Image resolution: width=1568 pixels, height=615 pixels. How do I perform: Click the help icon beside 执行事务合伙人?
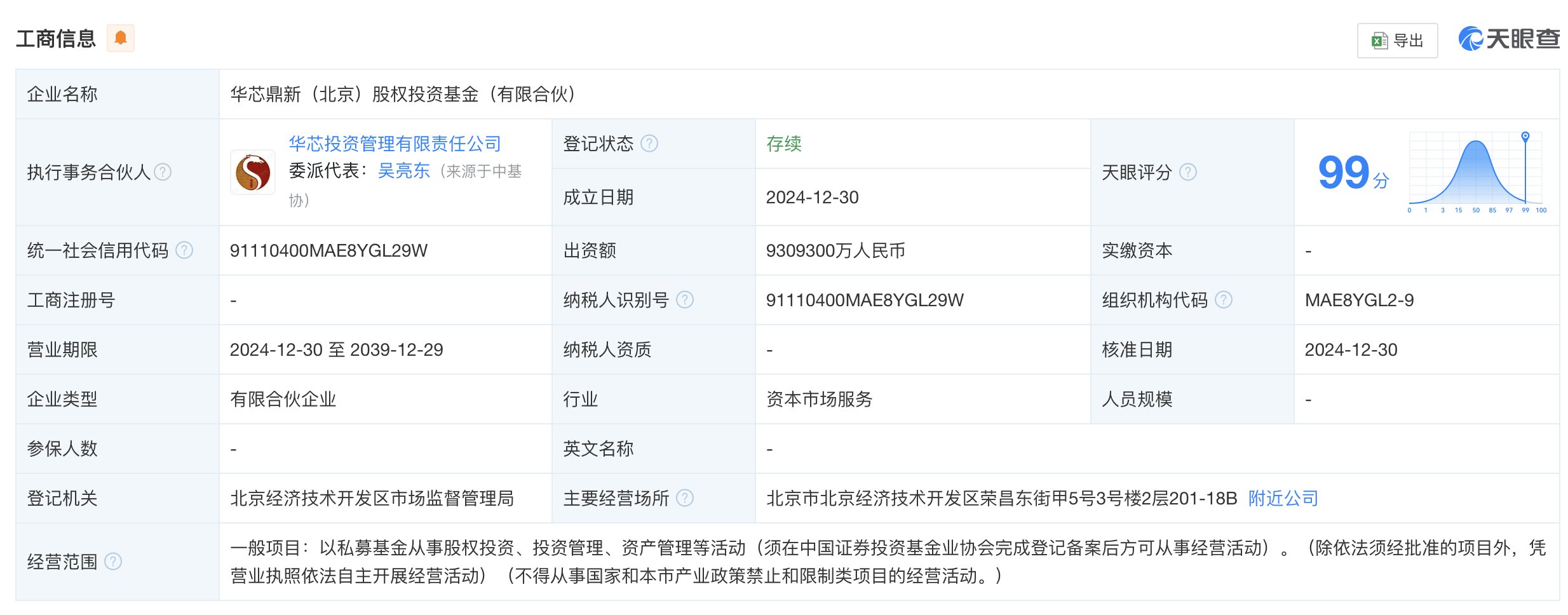pyautogui.click(x=163, y=172)
